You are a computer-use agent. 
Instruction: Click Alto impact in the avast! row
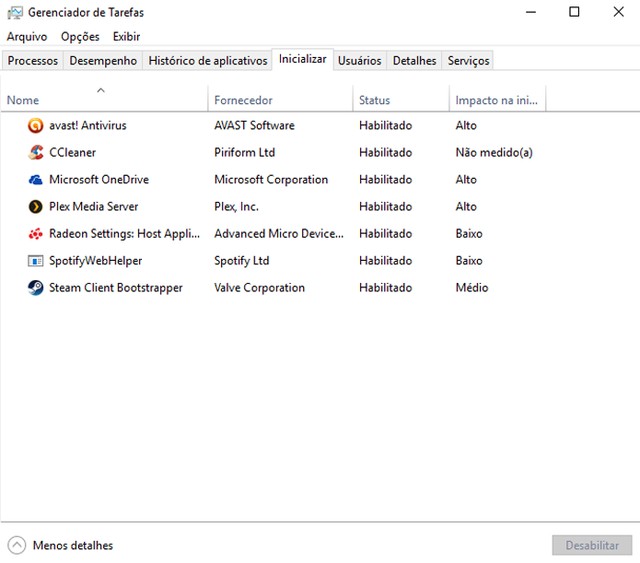point(466,125)
